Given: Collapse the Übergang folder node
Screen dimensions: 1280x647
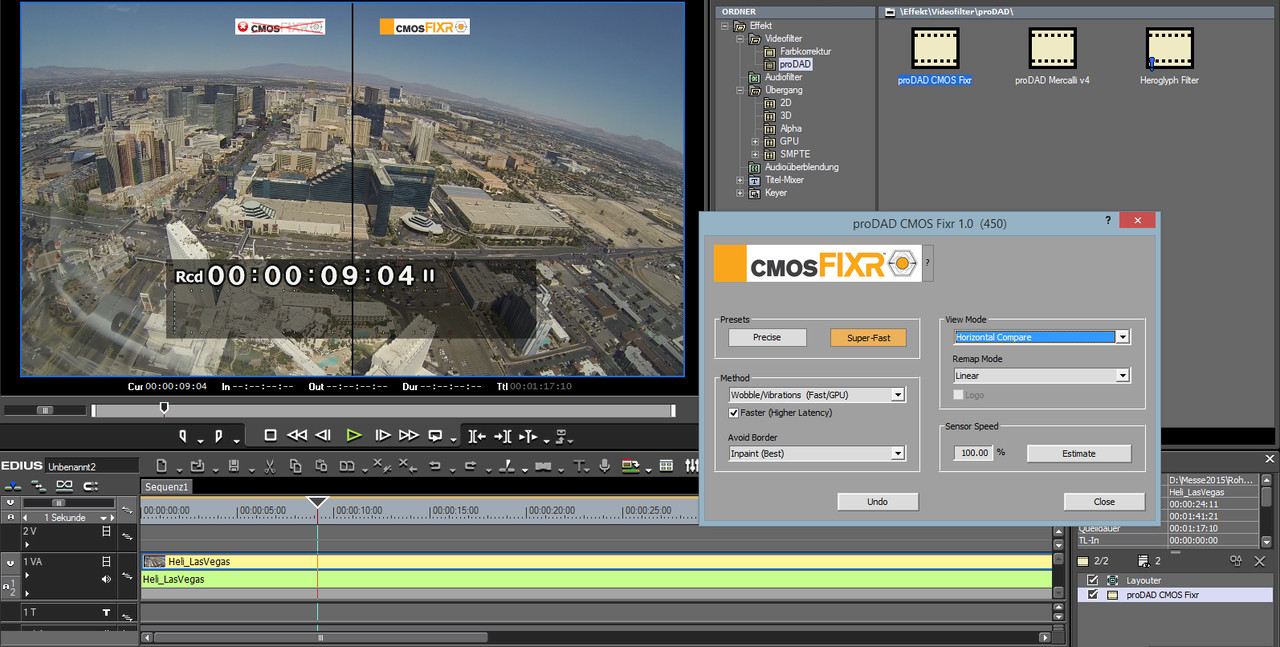Looking at the screenshot, I should tap(741, 90).
